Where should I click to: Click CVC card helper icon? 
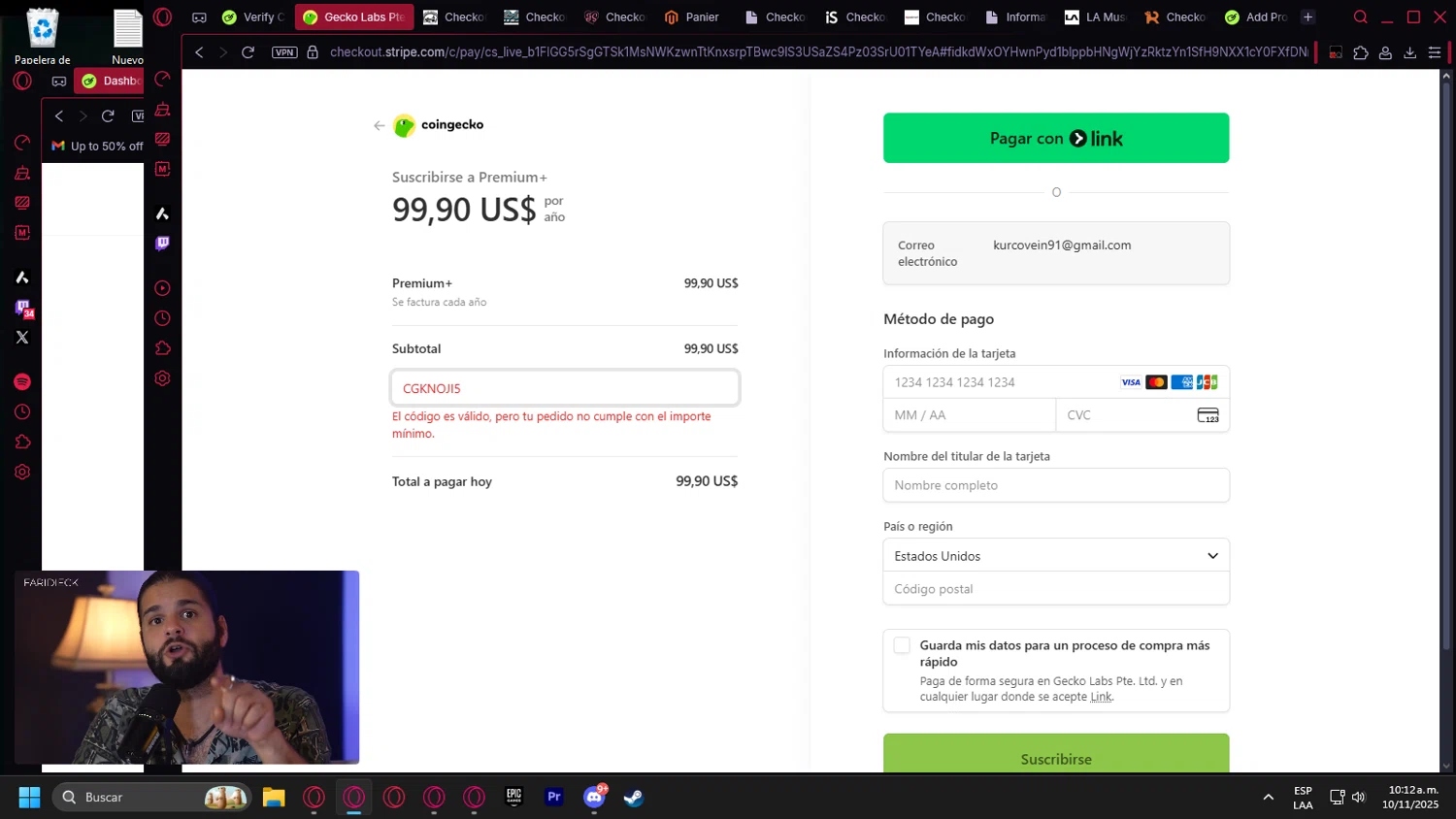tap(1208, 415)
